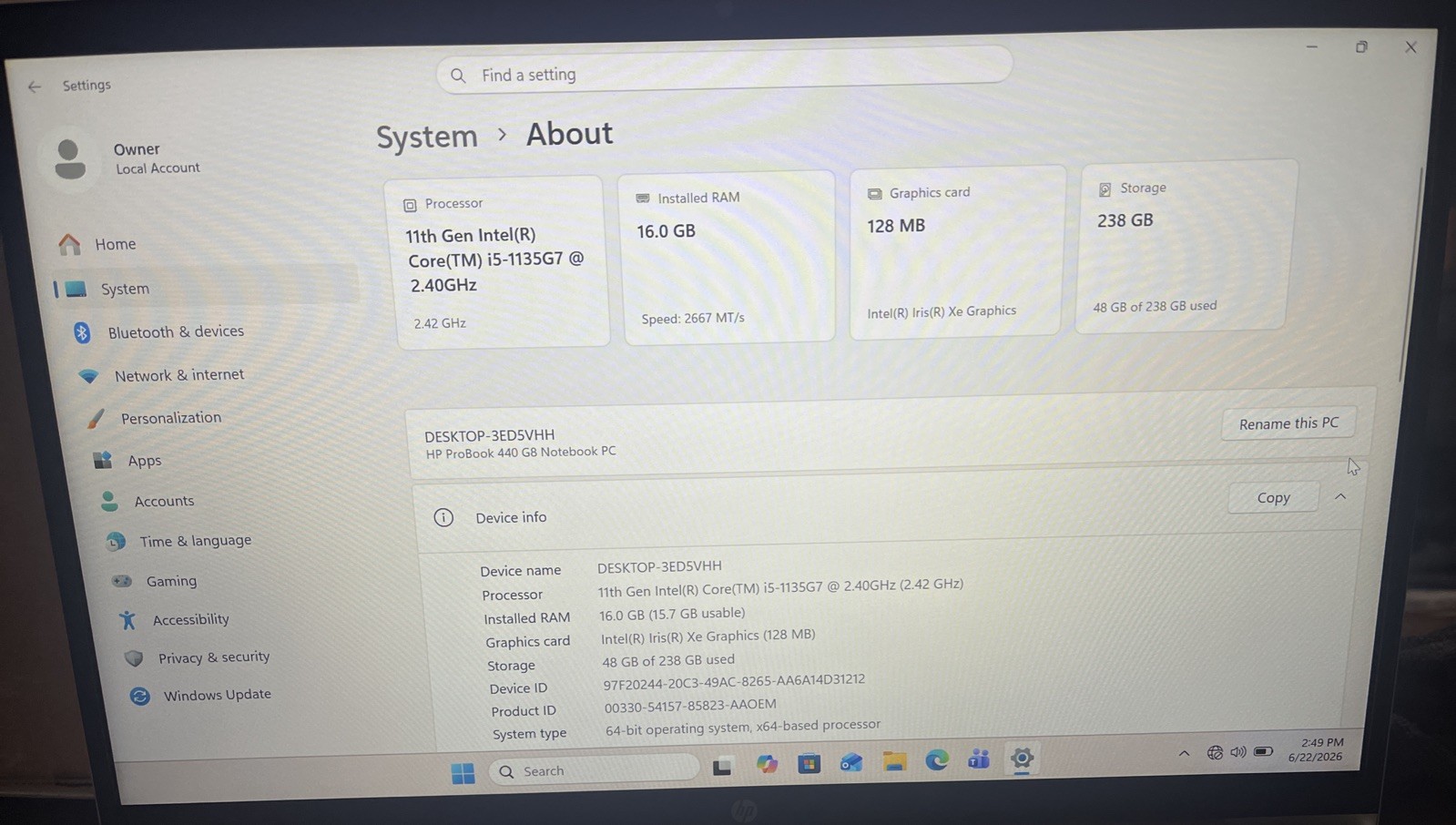The height and width of the screenshot is (825, 1456).
Task: Click the HP ProBook 440 G8 Notebook PC text
Action: click(521, 453)
